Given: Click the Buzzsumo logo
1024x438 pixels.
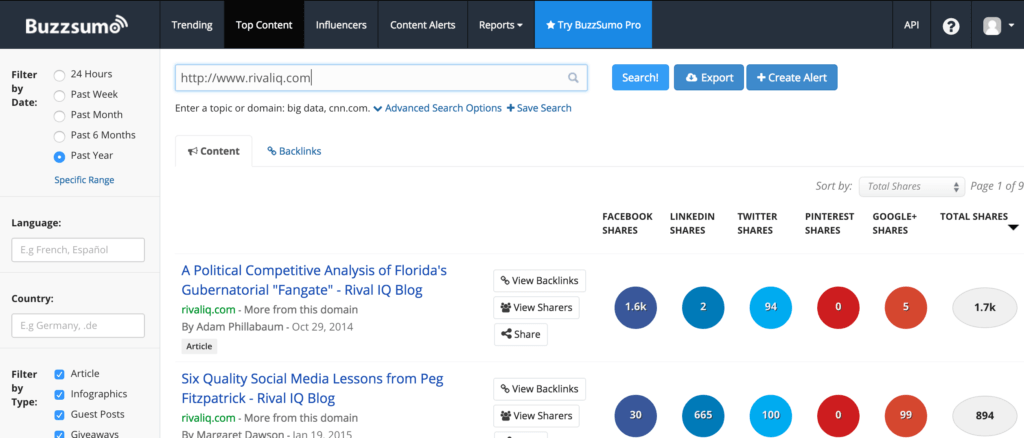Looking at the screenshot, I should click(x=76, y=25).
